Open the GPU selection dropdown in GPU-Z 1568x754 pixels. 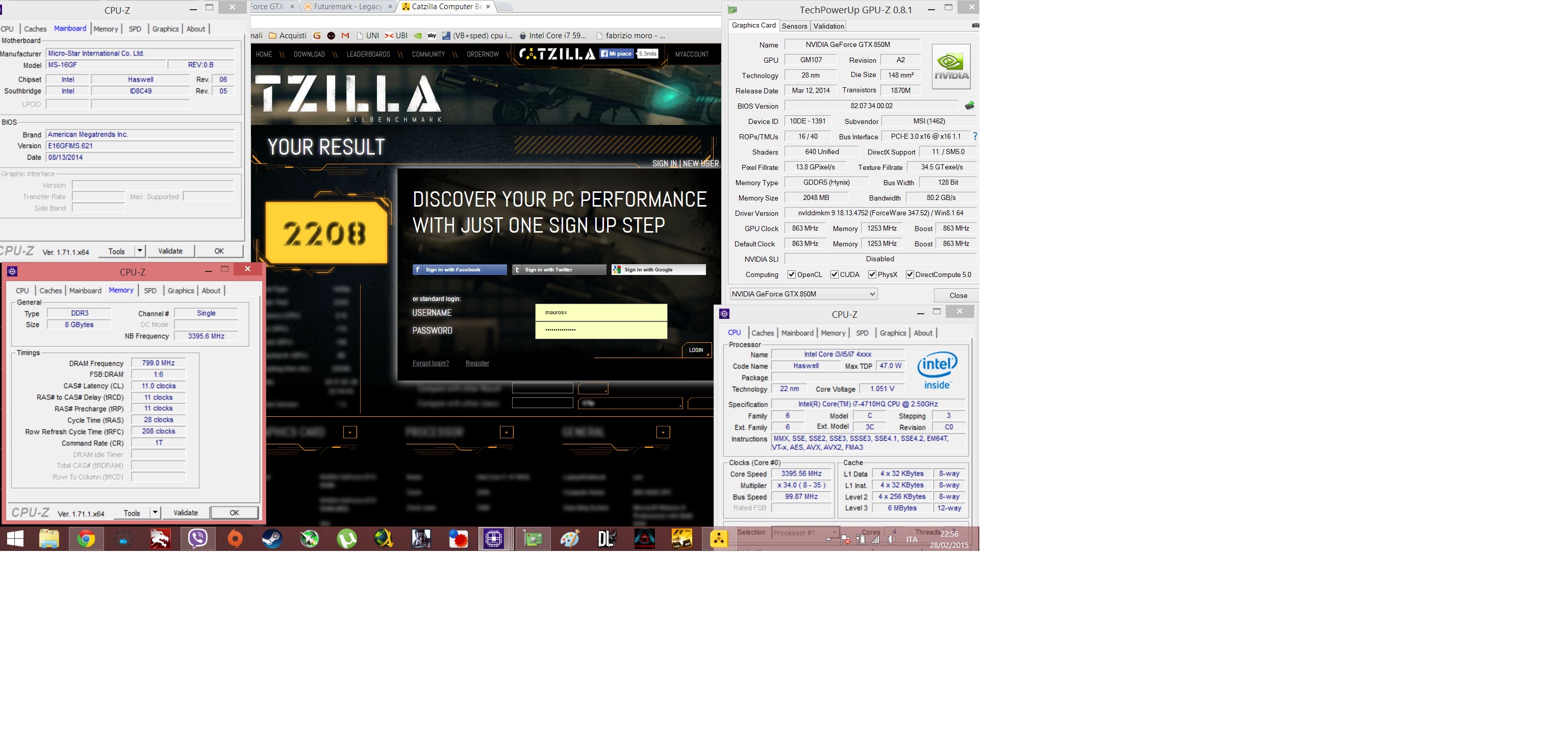803,294
